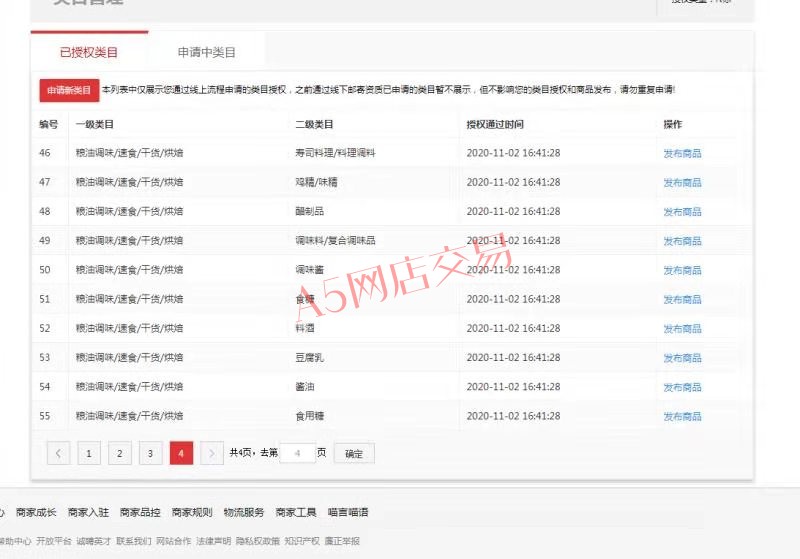
Task: Click the next page arrow
Action: coord(211,453)
